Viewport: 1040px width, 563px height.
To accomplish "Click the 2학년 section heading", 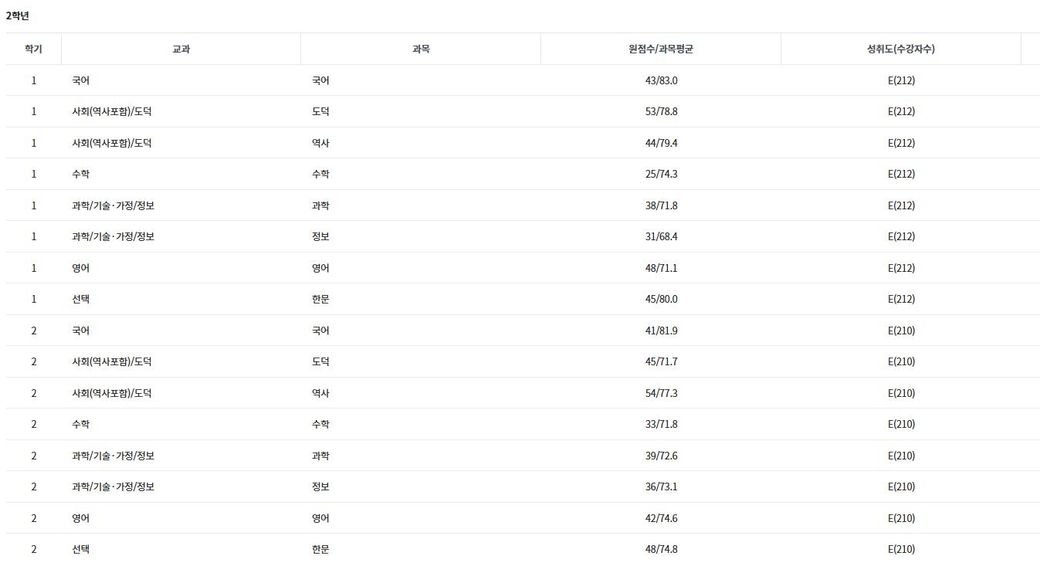I will tap(18, 15).
